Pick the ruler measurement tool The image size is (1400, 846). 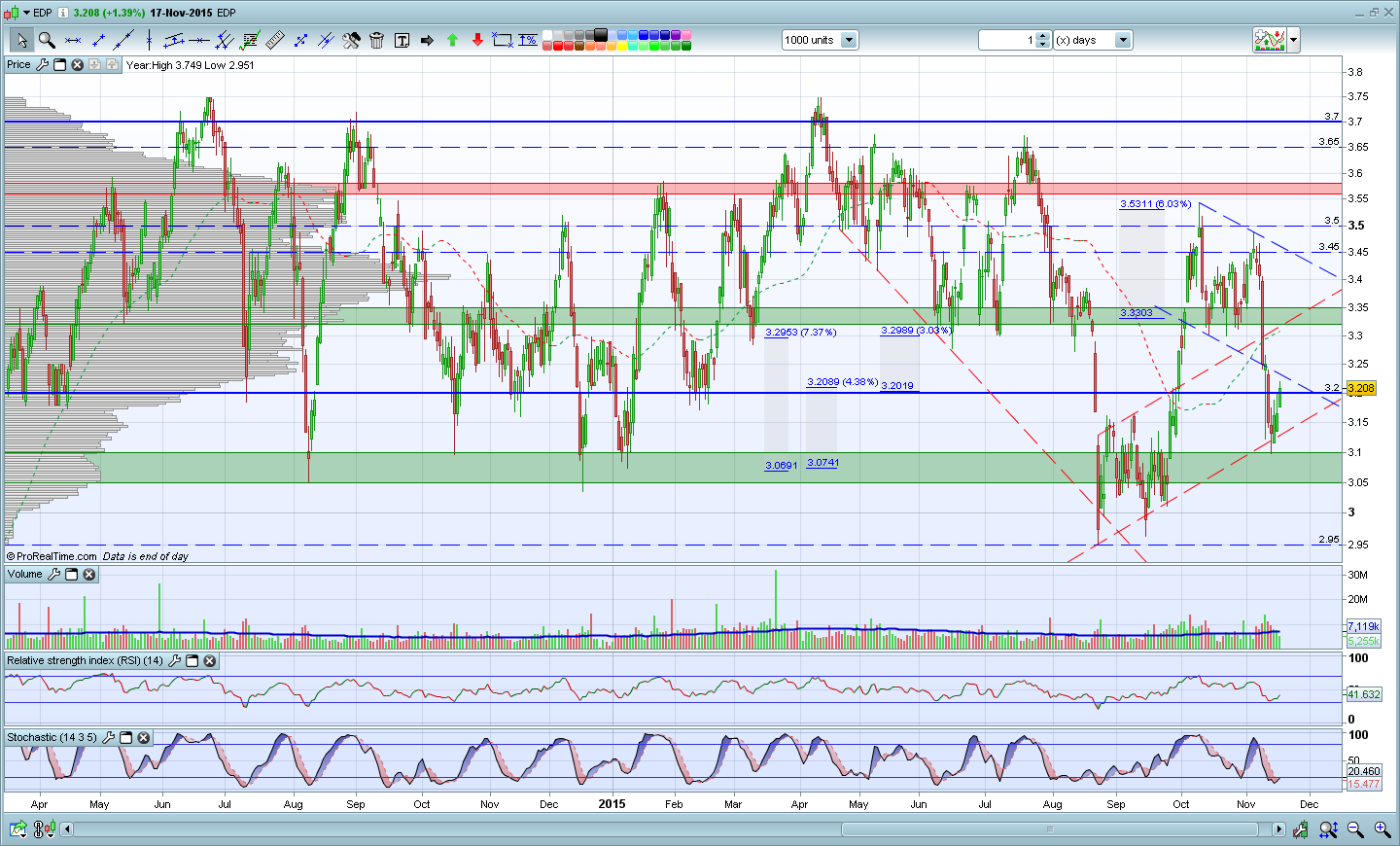pos(275,40)
